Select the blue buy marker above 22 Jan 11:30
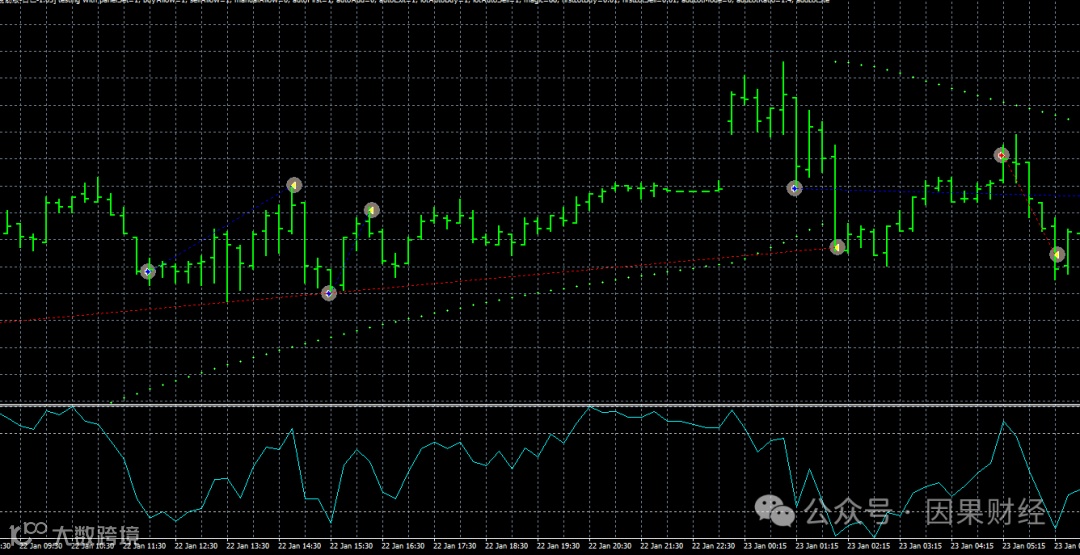Viewport: 1080px width, 555px height. 147,272
